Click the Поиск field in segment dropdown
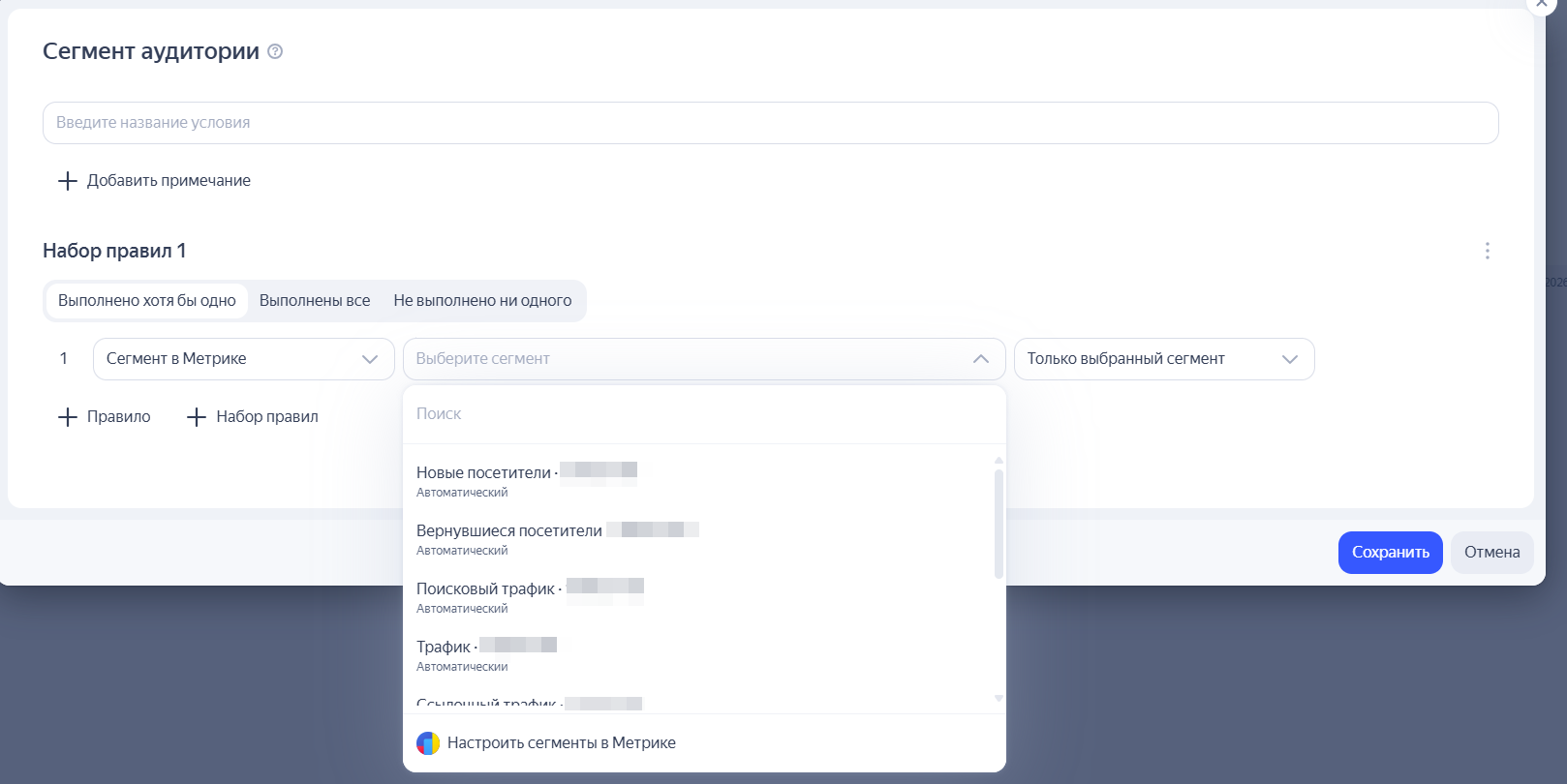Viewport: 1567px width, 784px height. pos(704,414)
